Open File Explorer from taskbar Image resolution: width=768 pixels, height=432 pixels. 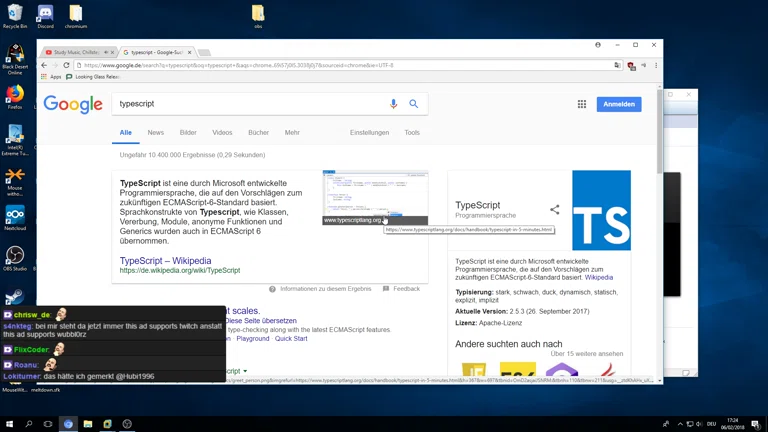[88, 424]
